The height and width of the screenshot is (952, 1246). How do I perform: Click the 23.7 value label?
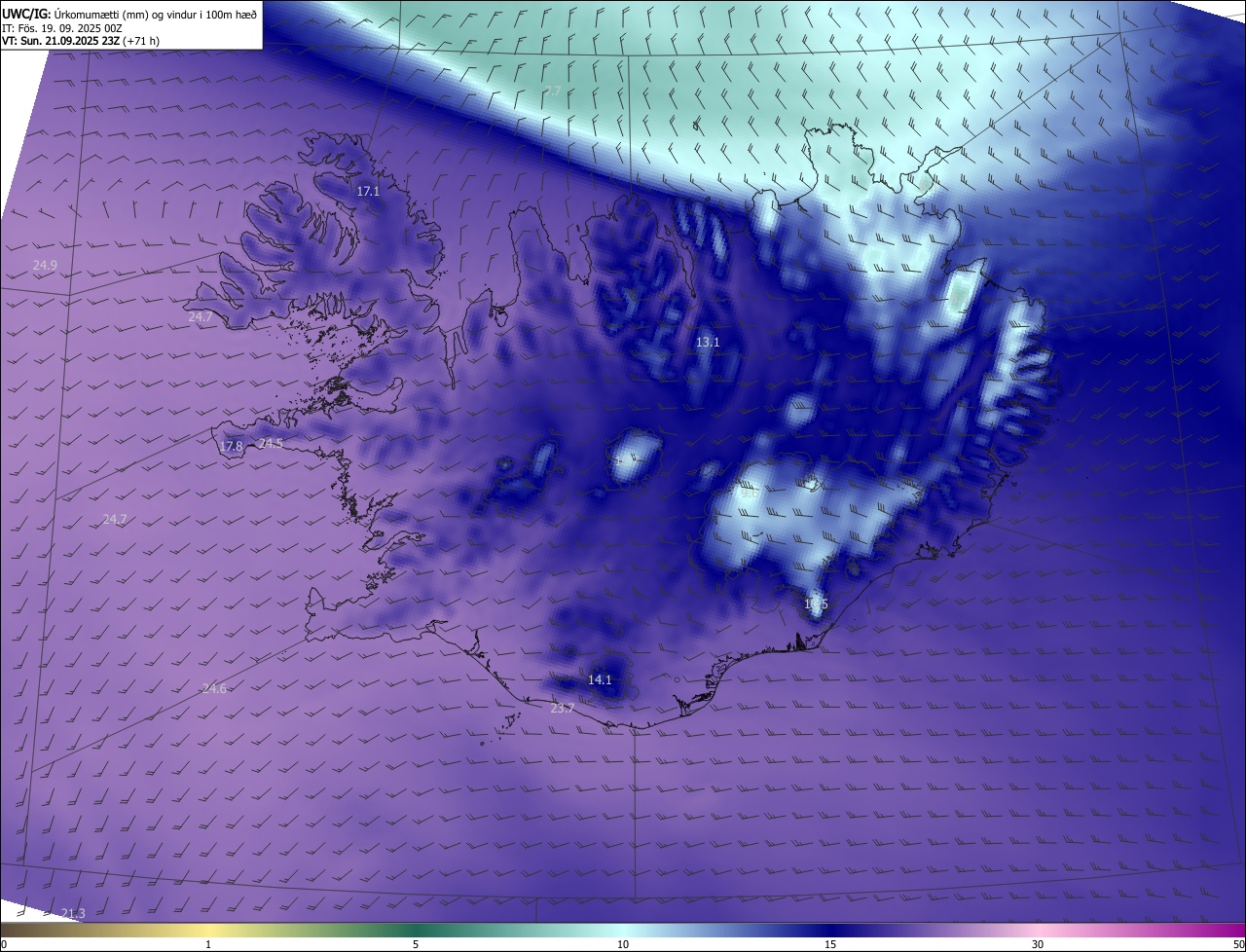click(x=562, y=708)
